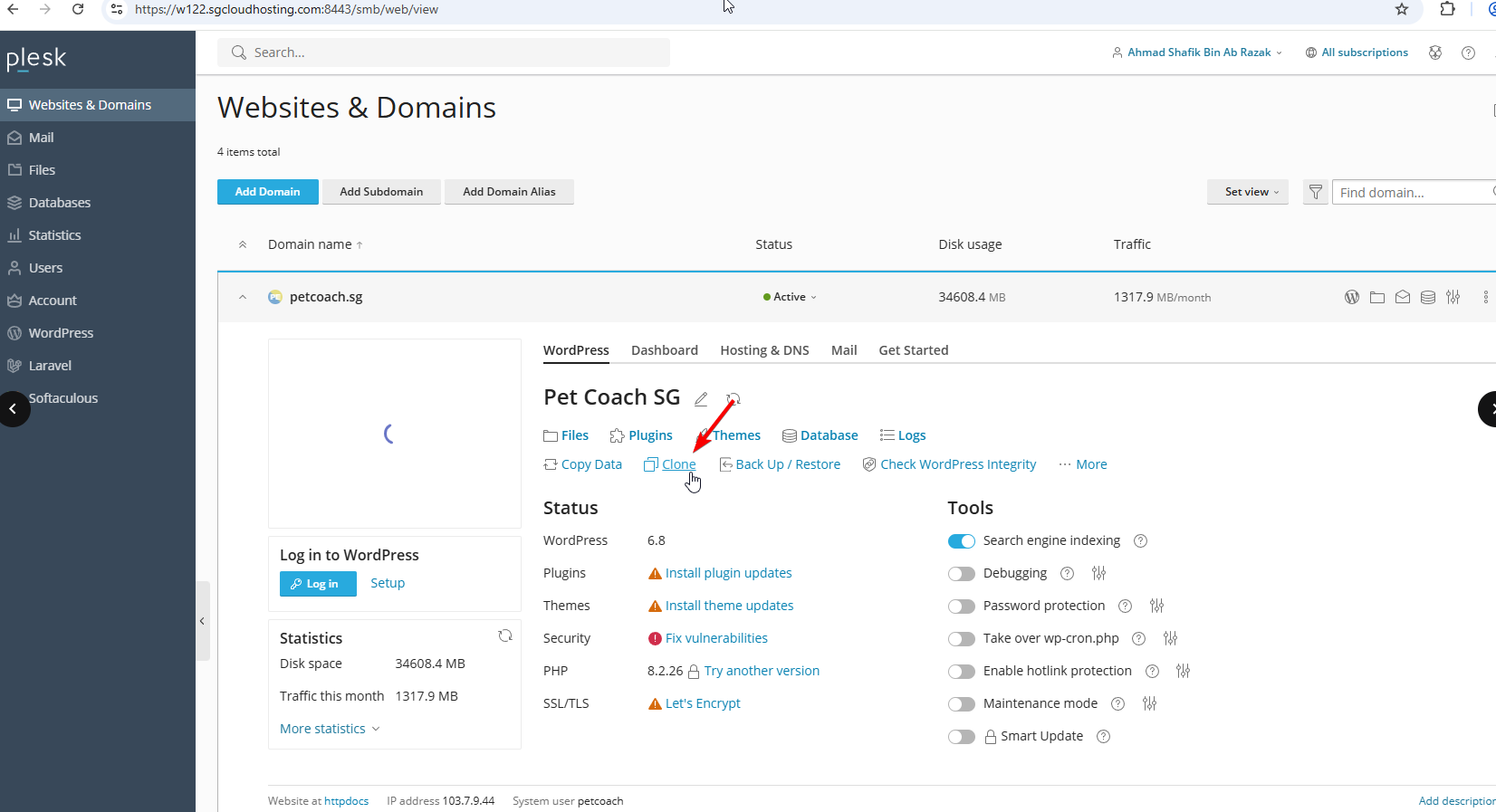Viewport: 1496px width, 812px height.
Task: Open the kebab menu for petcoach.sg row
Action: point(1485,297)
